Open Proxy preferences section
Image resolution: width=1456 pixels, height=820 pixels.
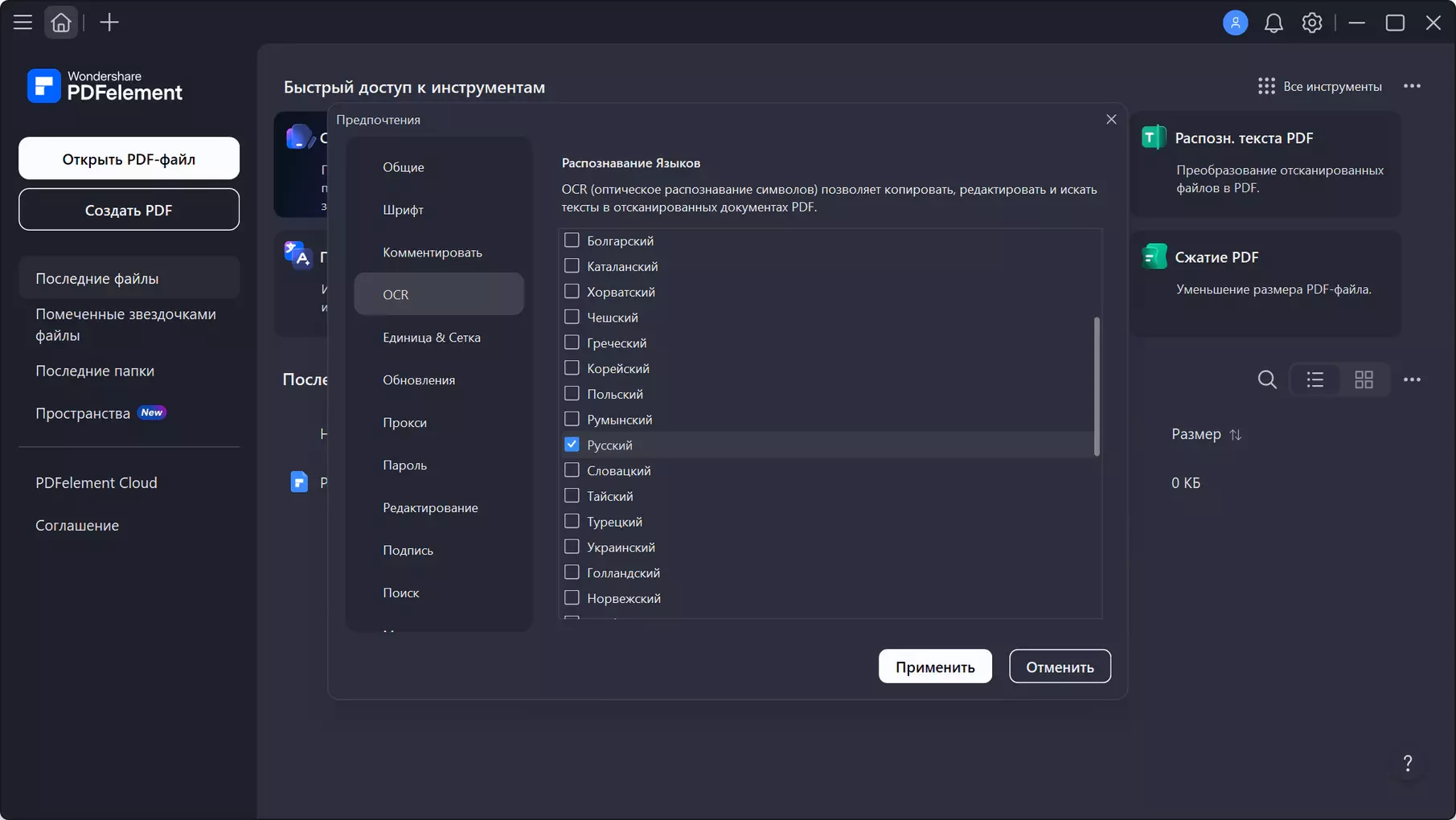pyautogui.click(x=439, y=422)
